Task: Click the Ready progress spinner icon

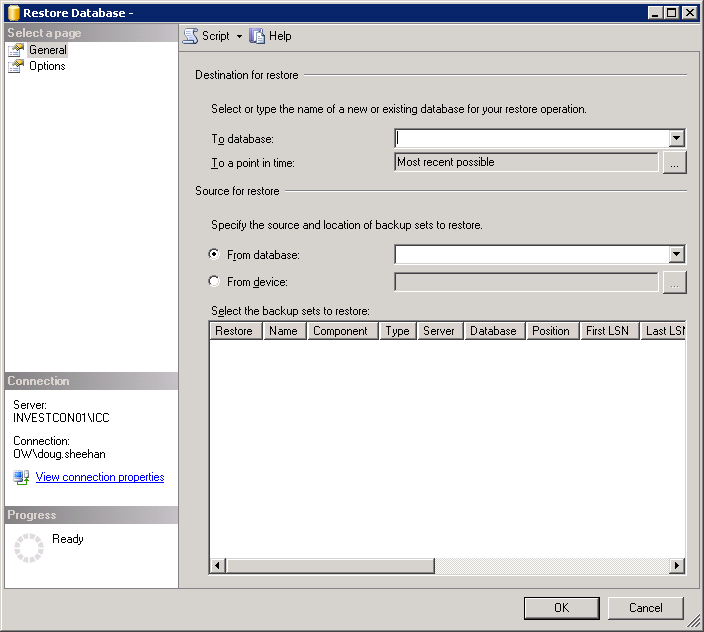Action: click(x=29, y=547)
